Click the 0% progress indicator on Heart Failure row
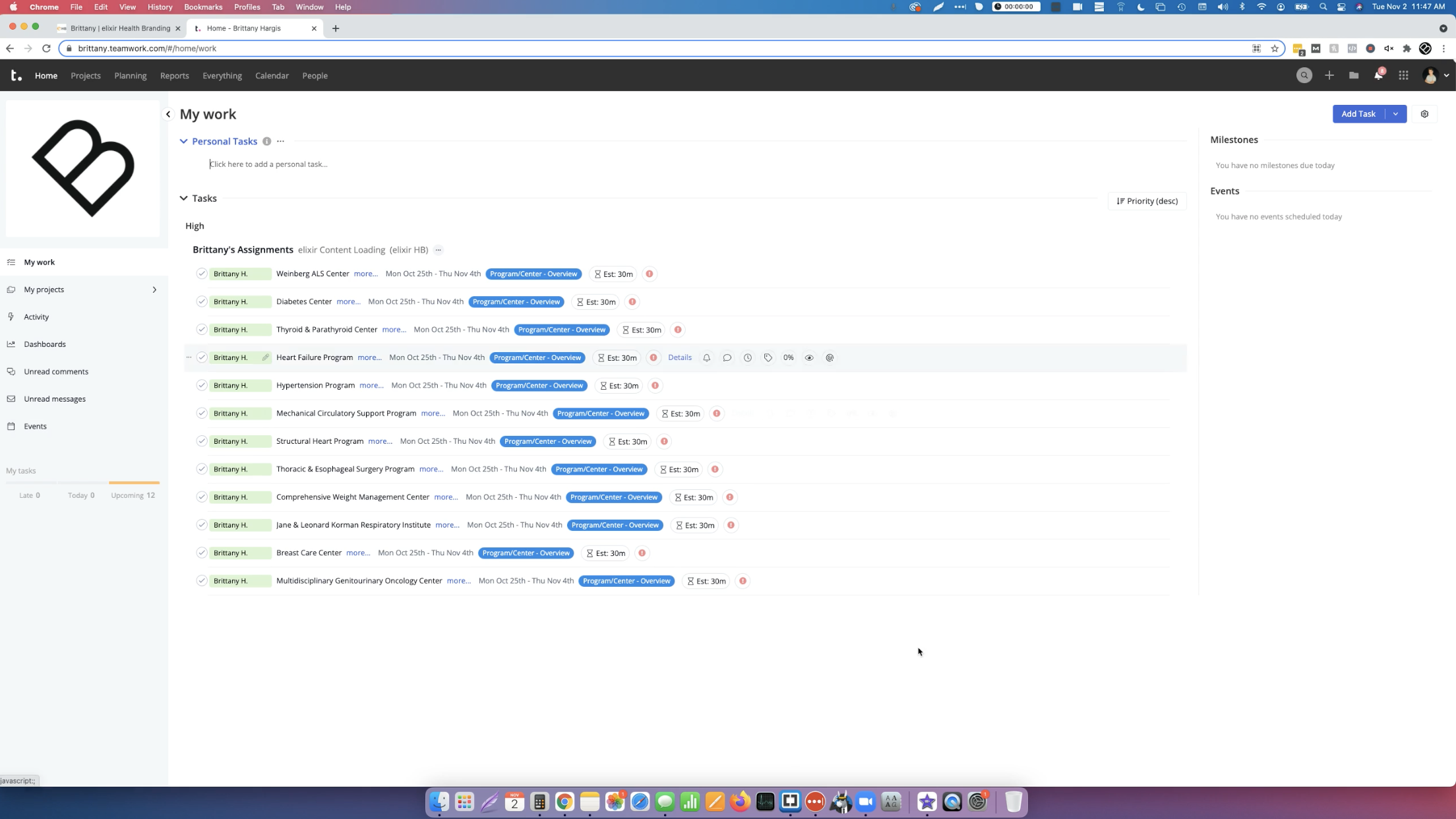 pyautogui.click(x=788, y=358)
